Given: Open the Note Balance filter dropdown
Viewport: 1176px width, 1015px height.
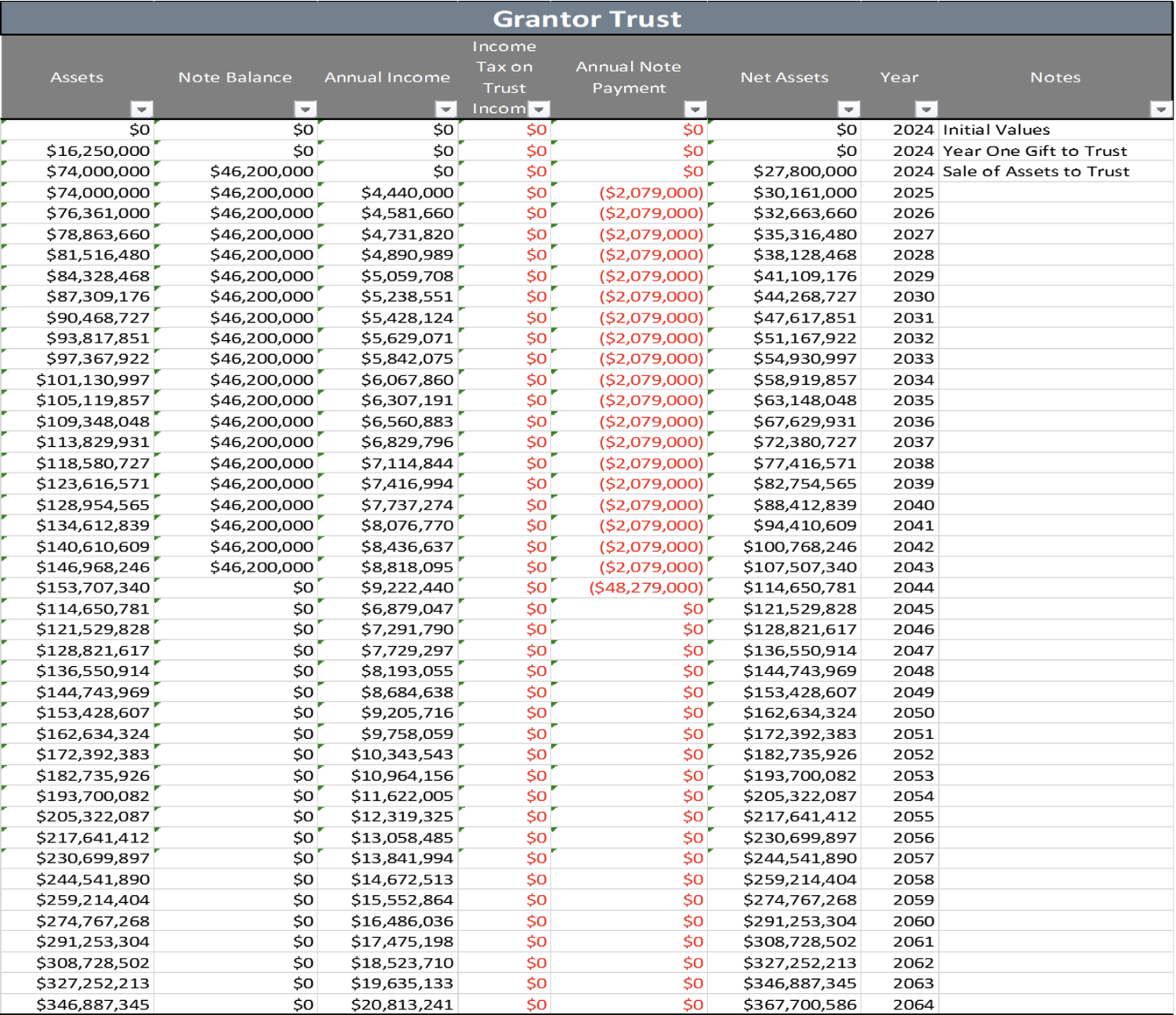Looking at the screenshot, I should 305,109.
